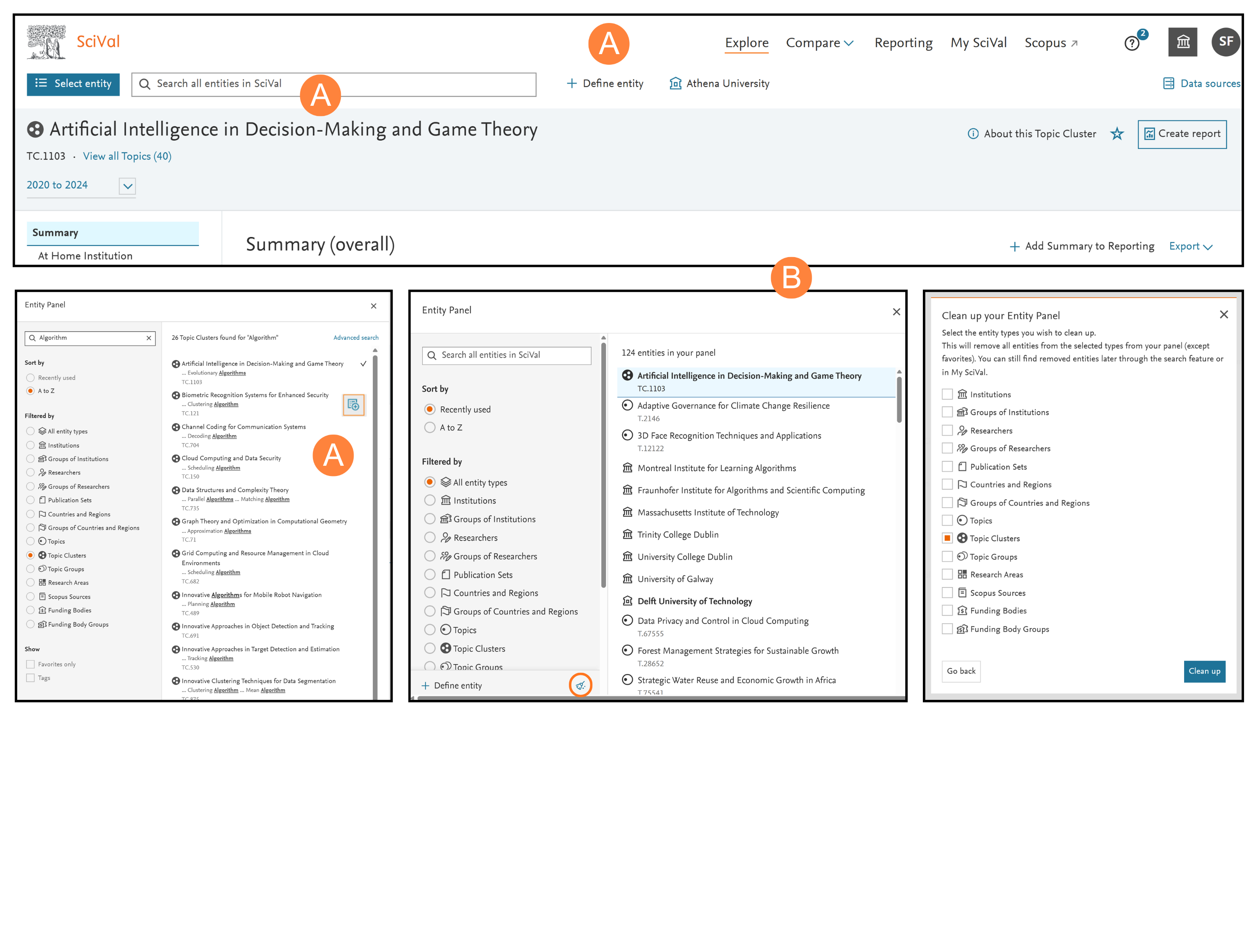Click the plus icon next to Define entity in header
This screenshot has height=952, width=1260.
pos(571,84)
